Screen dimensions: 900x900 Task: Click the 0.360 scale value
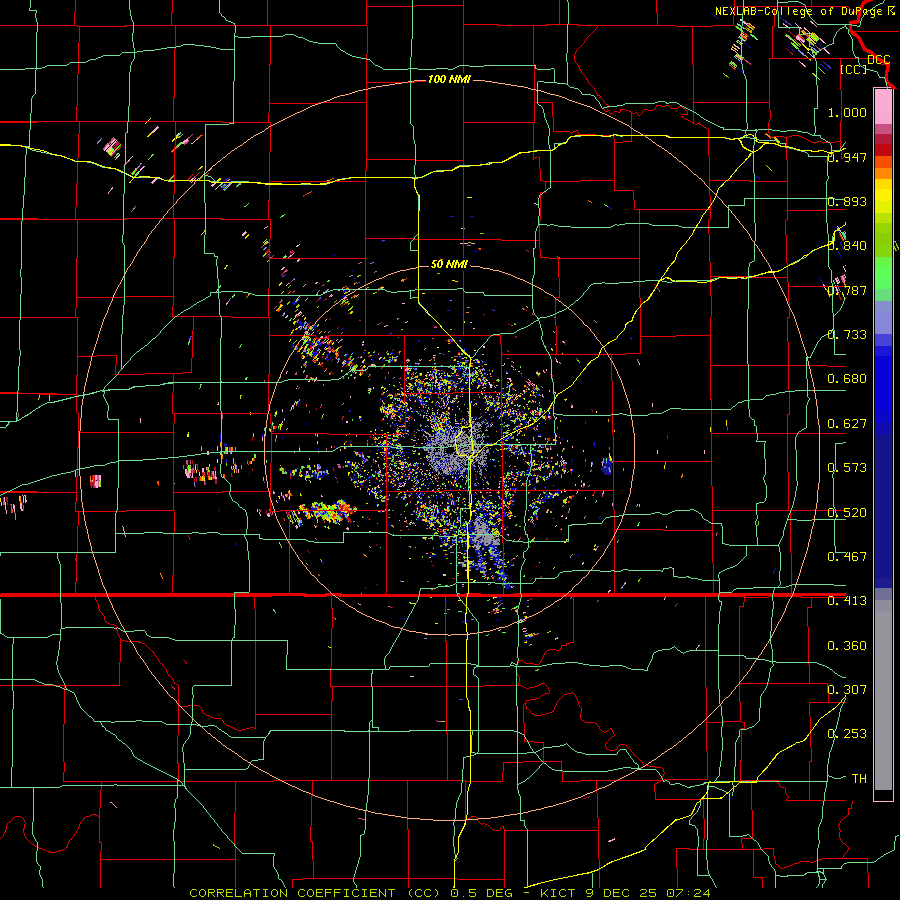[x=847, y=646]
